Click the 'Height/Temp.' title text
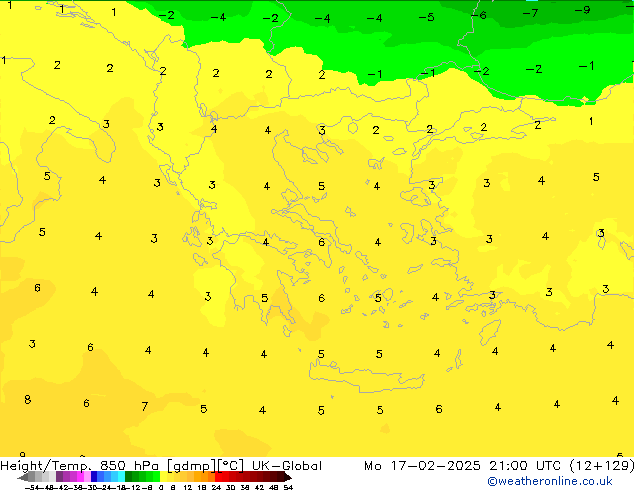Screen dimensions: 634x490 click(46, 466)
